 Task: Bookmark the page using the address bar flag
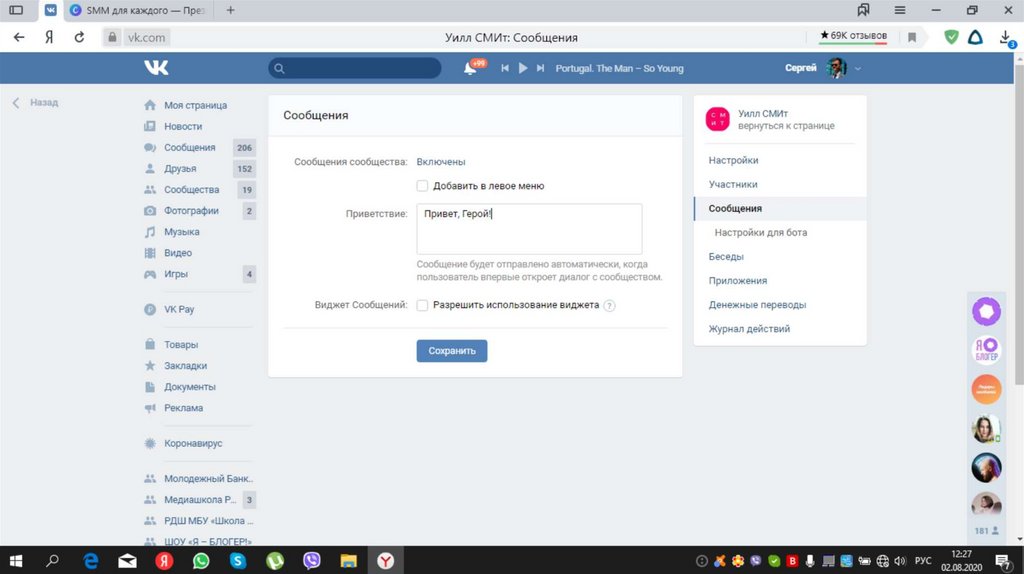coord(912,37)
